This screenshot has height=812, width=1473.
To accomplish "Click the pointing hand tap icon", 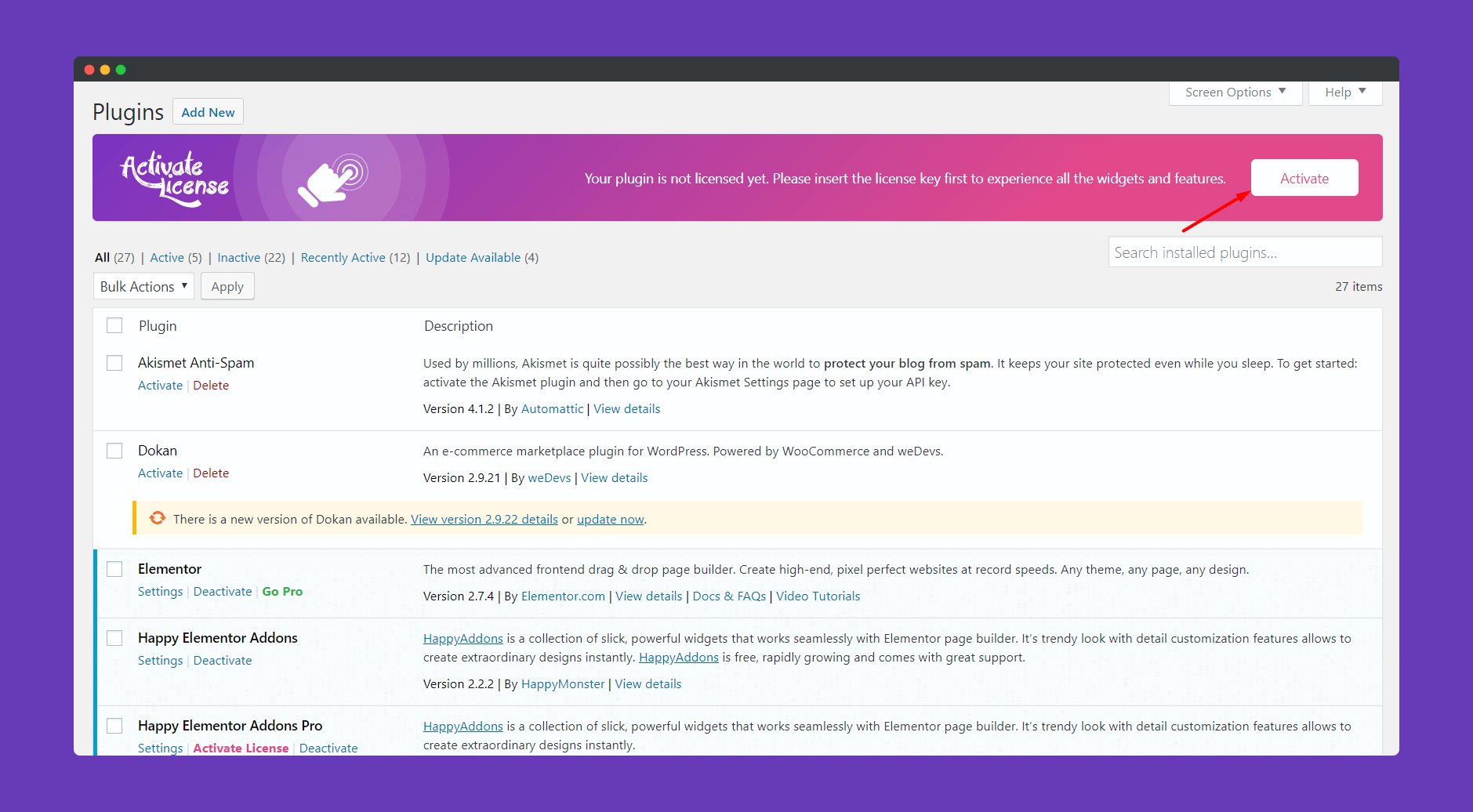I will pyautogui.click(x=333, y=180).
